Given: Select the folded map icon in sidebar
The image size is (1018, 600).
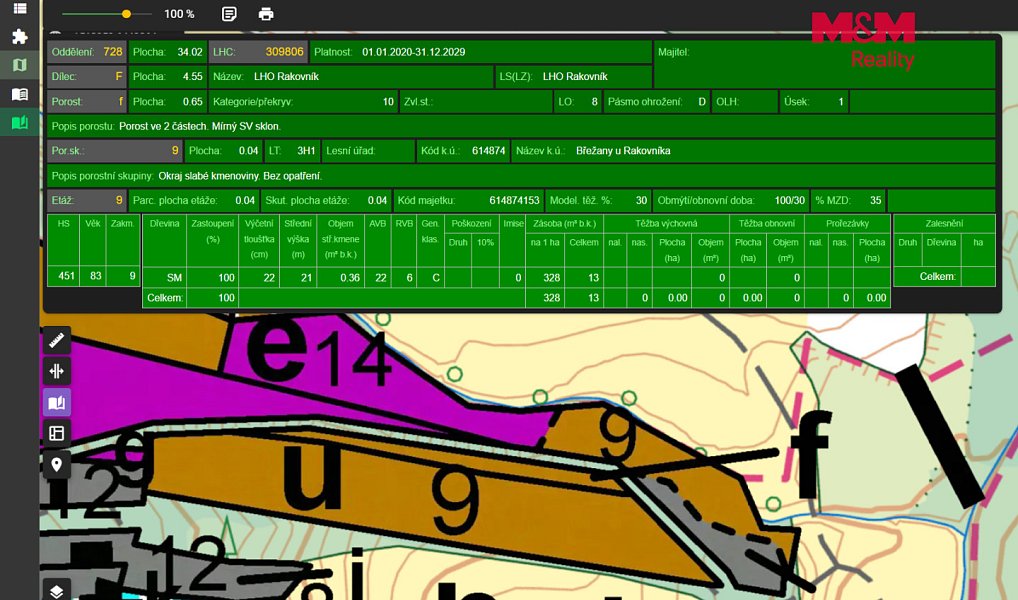Looking at the screenshot, I should click(19, 65).
